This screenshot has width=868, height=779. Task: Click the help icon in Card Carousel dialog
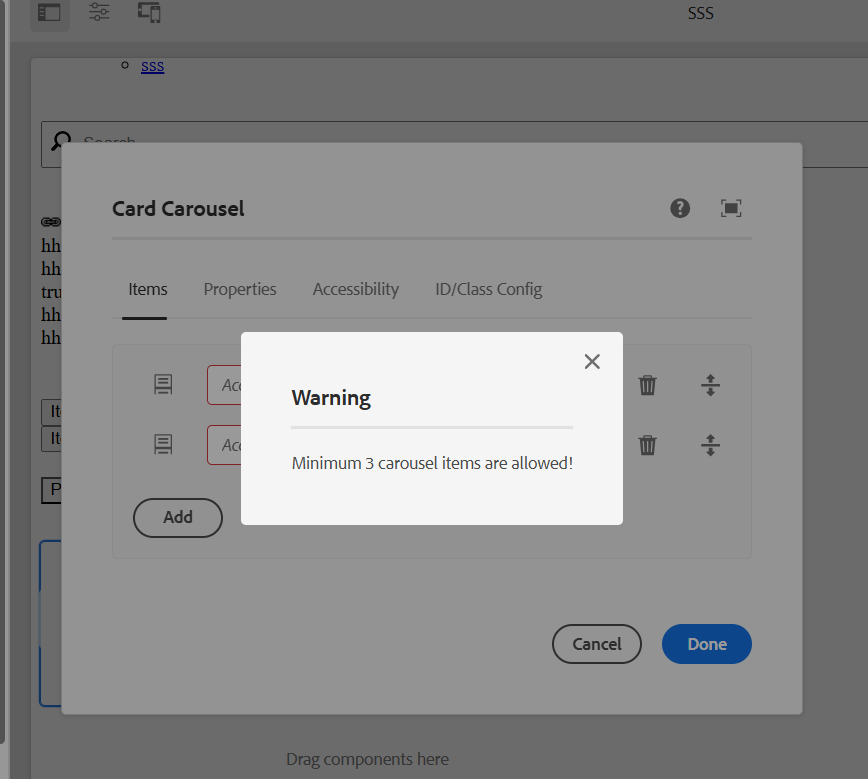(680, 208)
